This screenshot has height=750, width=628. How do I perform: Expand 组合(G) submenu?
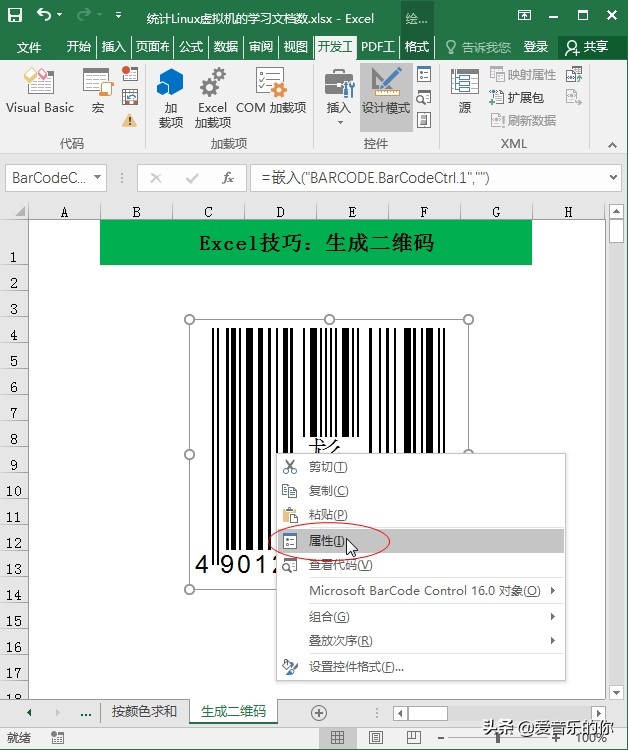click(x=421, y=617)
